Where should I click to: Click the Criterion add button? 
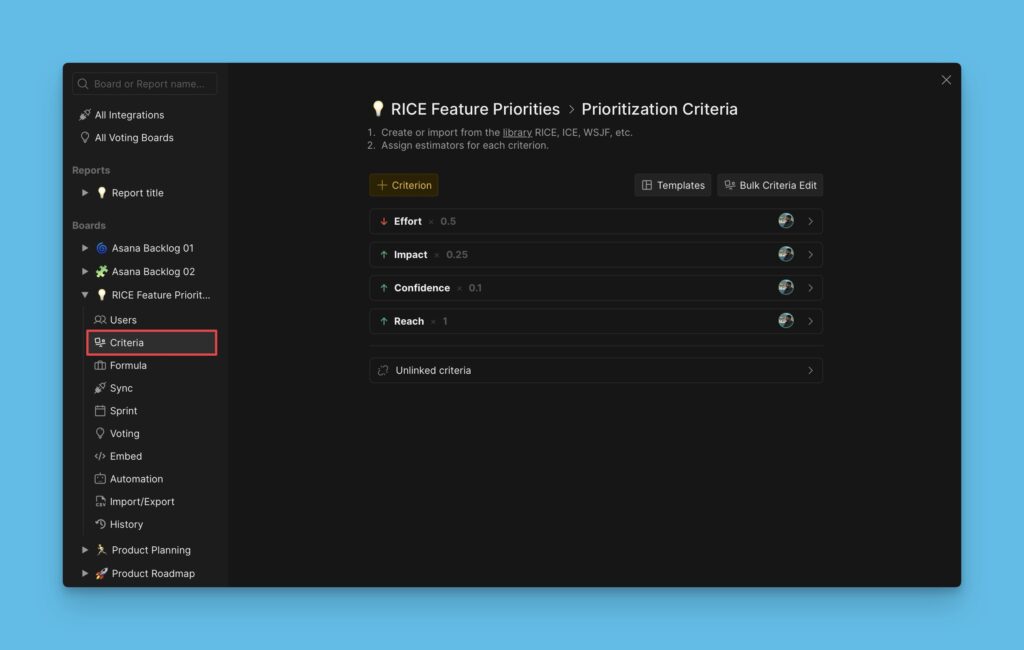pos(403,185)
